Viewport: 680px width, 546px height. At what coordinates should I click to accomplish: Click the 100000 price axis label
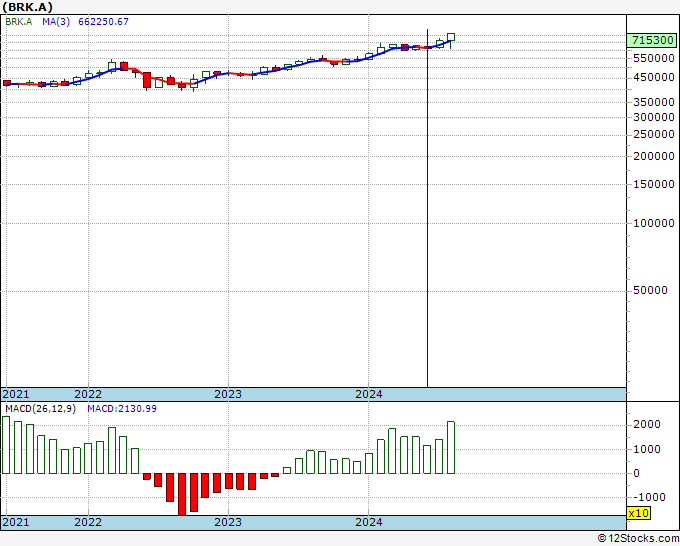coord(654,223)
